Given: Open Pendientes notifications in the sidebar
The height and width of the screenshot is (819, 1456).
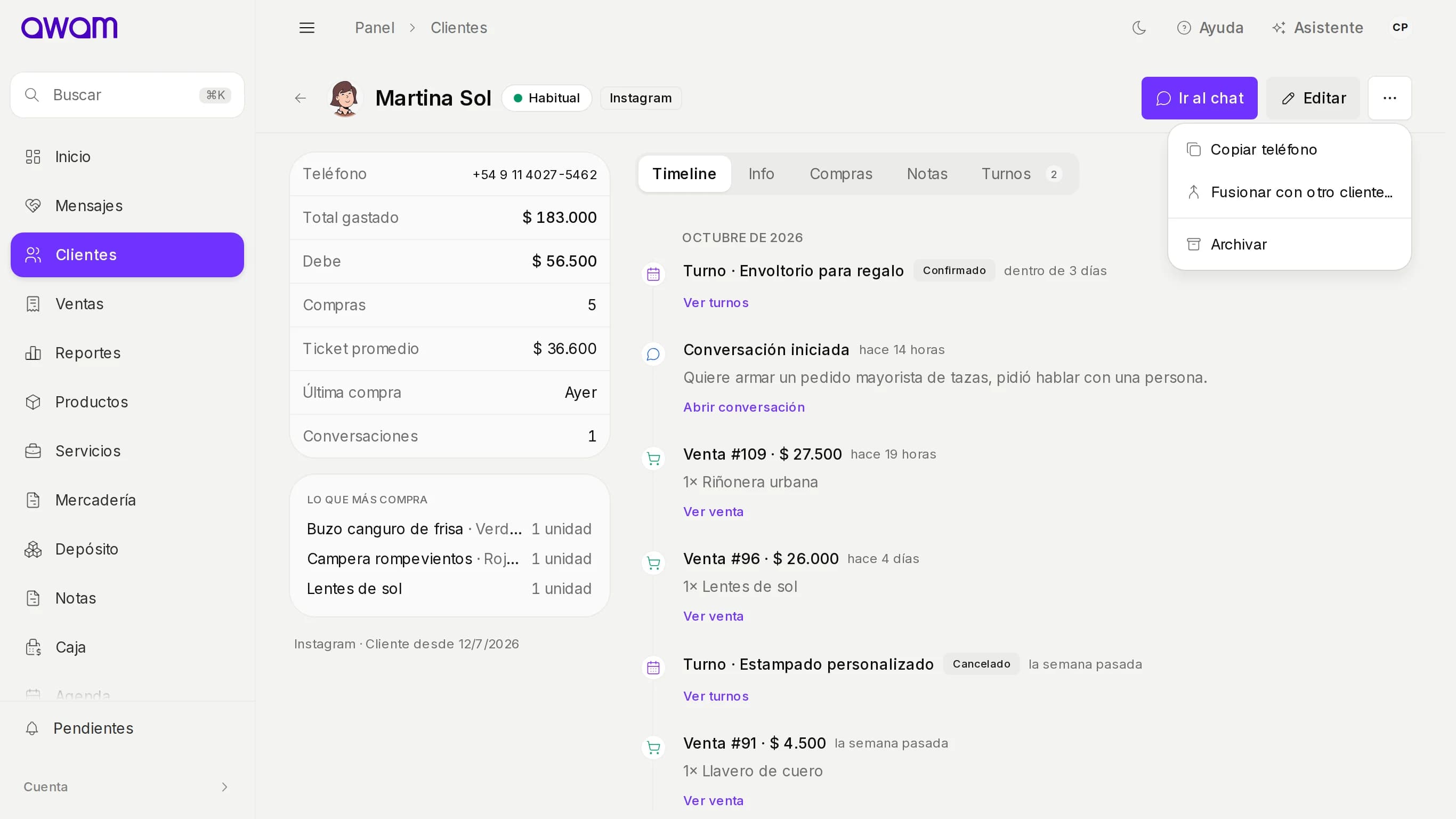Looking at the screenshot, I should 127,728.
